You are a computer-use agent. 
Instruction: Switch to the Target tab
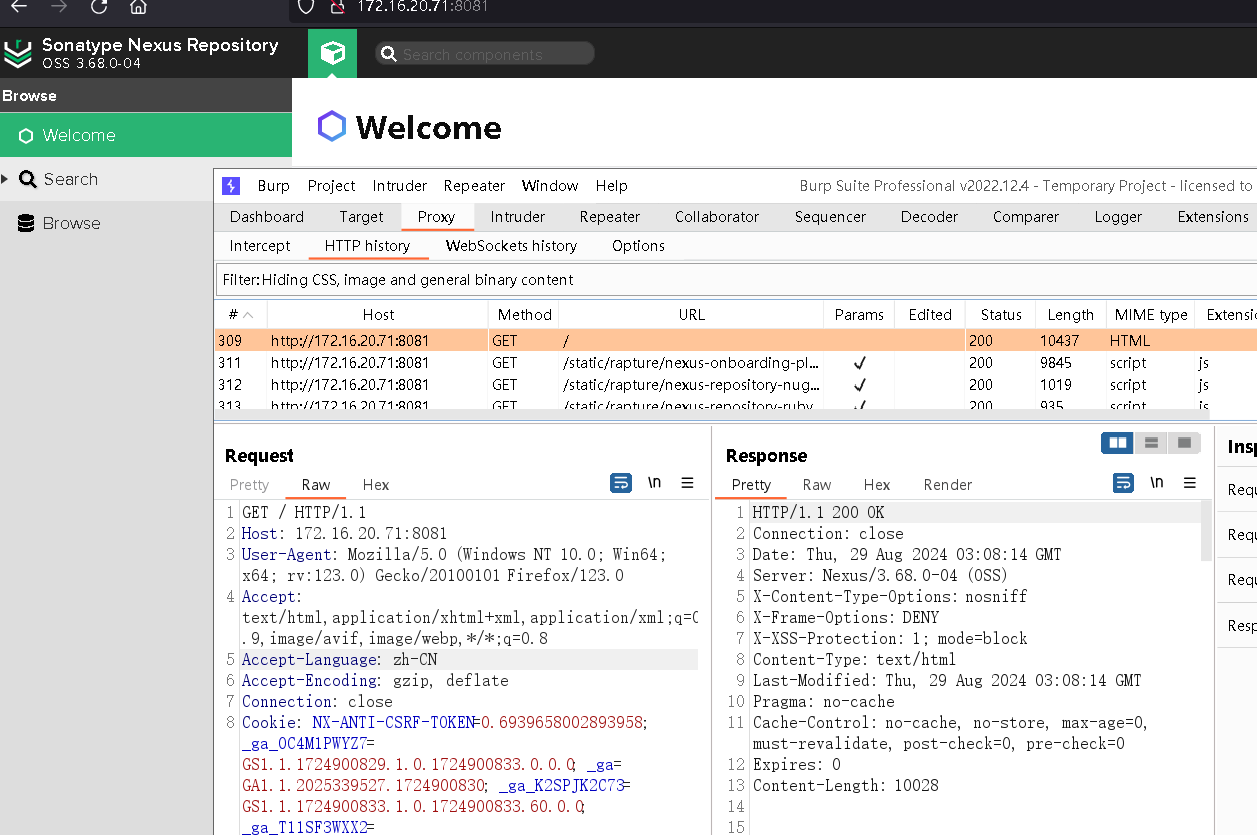pos(361,217)
